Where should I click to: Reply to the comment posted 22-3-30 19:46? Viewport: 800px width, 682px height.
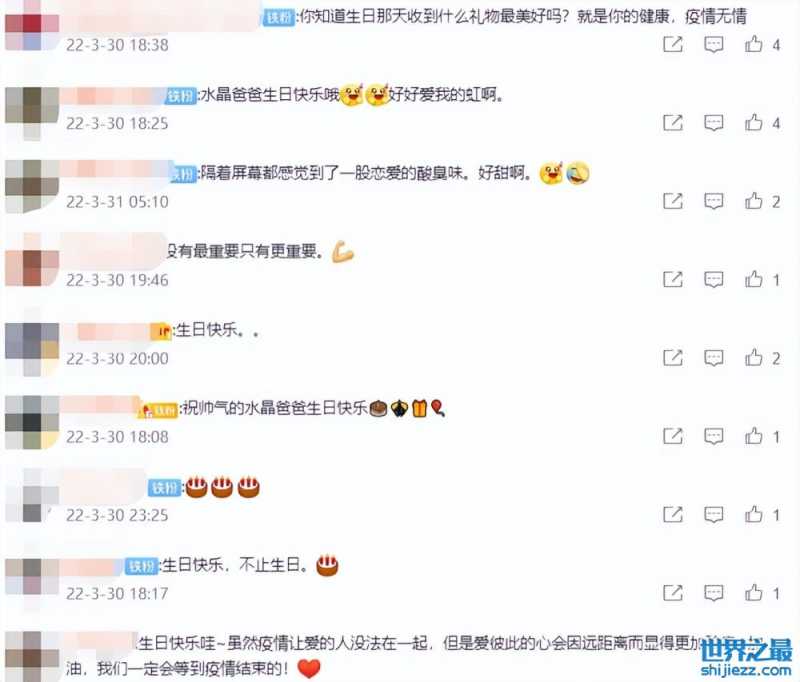click(713, 279)
